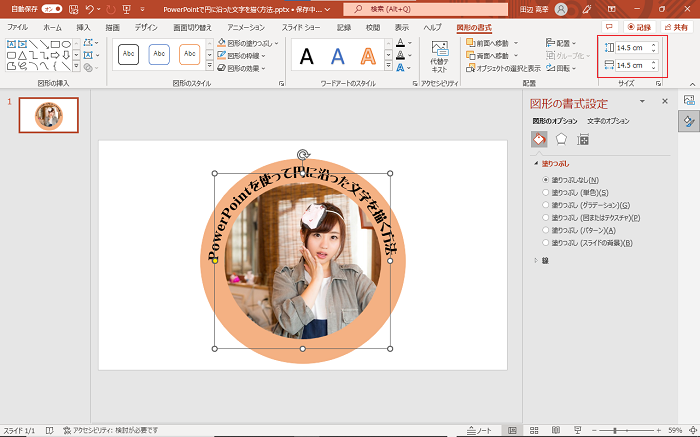Select 塗りつぶし (図またはテクスチャ)(P) radio
Image resolution: width=700 pixels, height=437 pixels.
[545, 217]
